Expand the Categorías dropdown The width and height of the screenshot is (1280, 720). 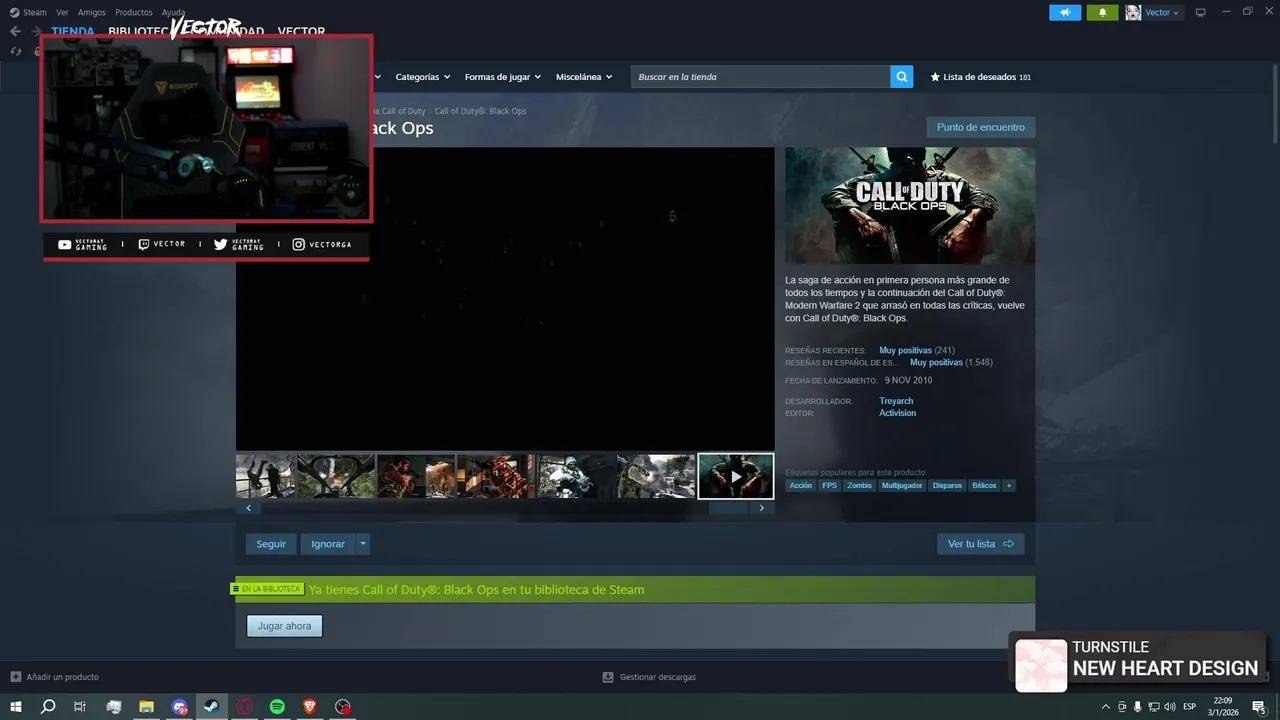(422, 77)
